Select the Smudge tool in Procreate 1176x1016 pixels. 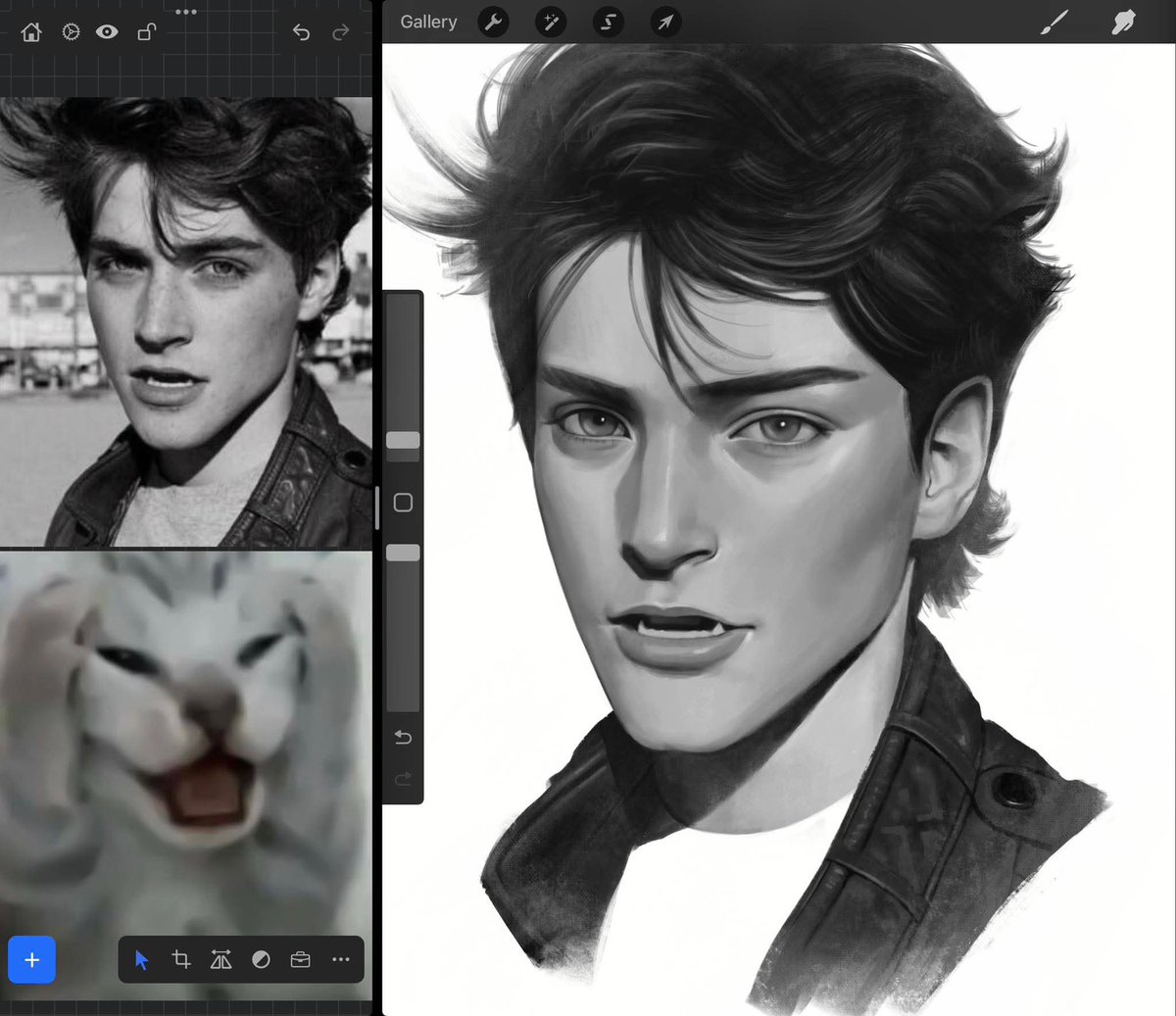tap(1123, 22)
